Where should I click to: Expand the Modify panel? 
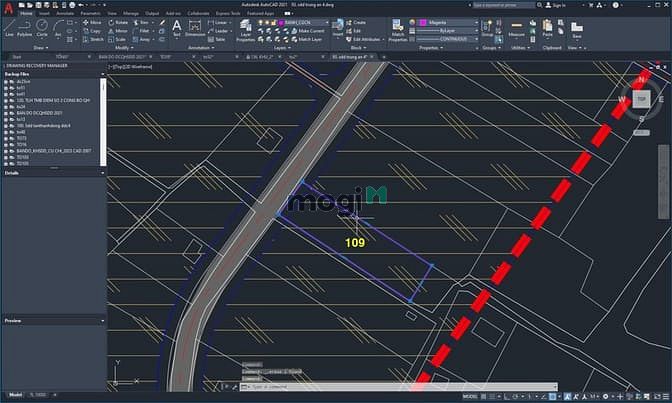pyautogui.click(x=124, y=48)
